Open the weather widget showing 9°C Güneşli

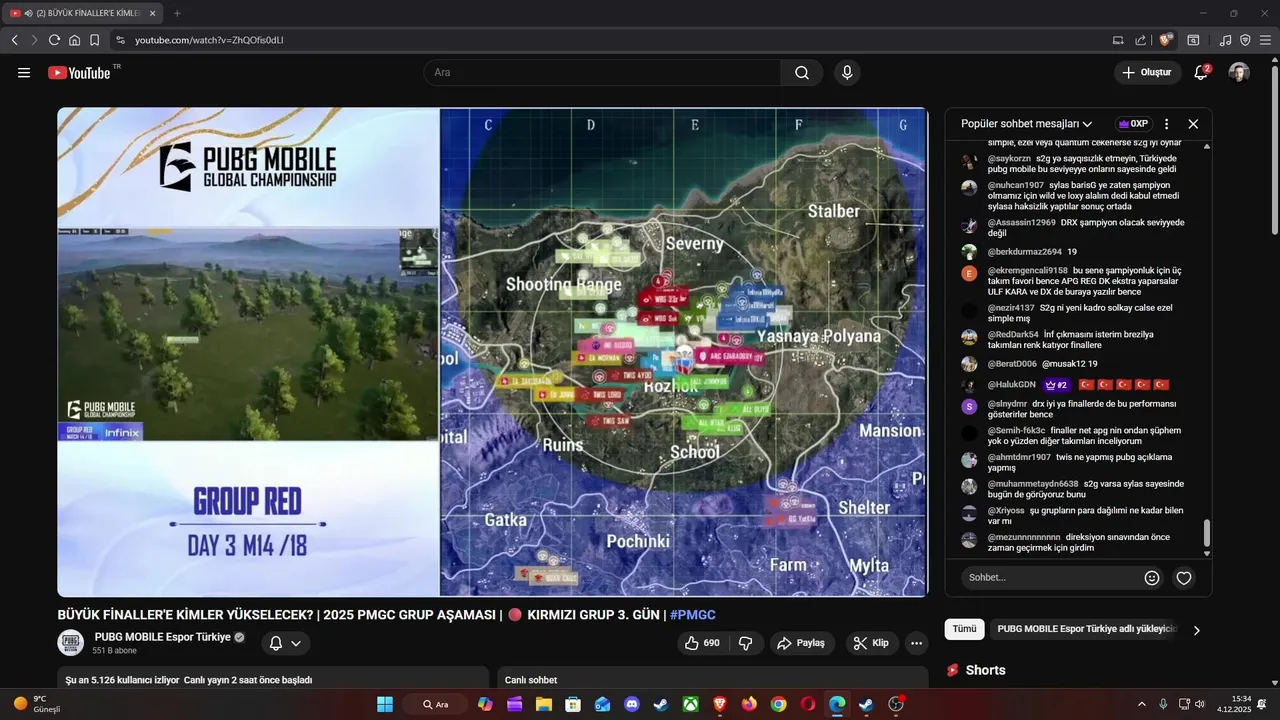(38, 704)
